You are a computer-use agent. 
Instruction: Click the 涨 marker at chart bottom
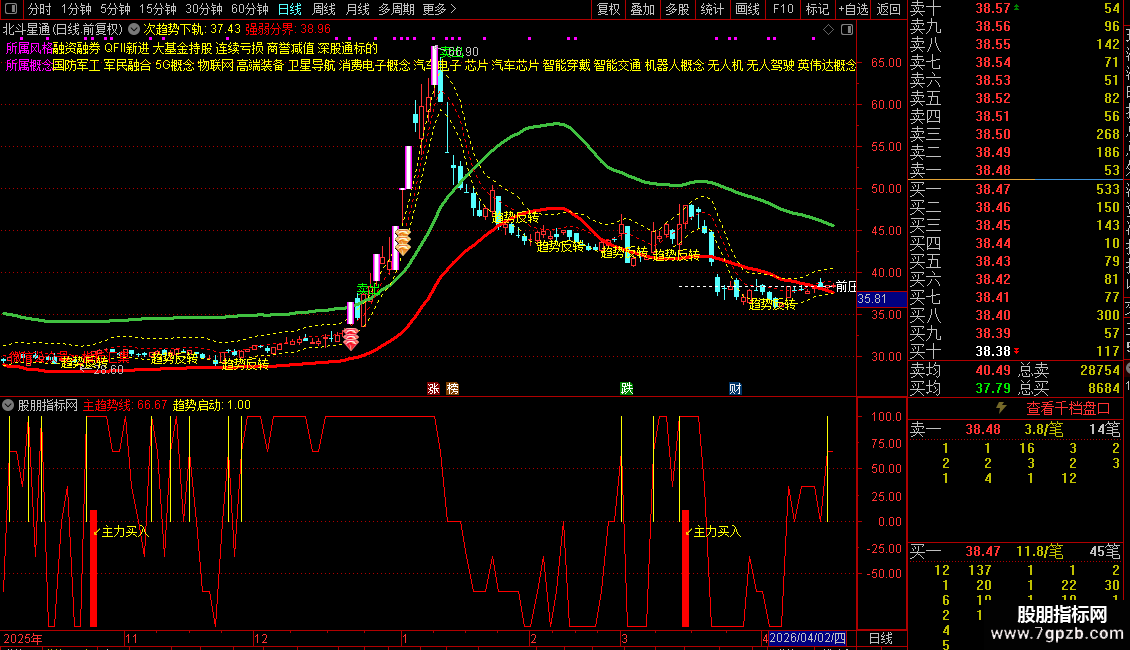(434, 388)
